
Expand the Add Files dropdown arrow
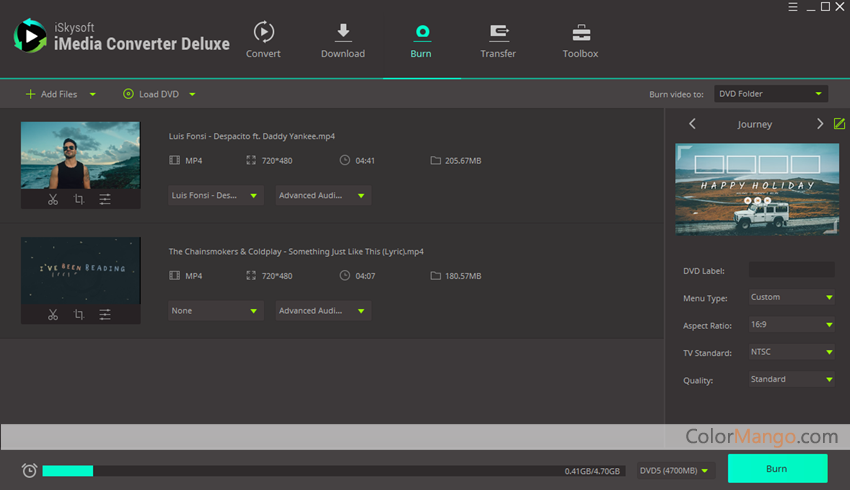93,94
